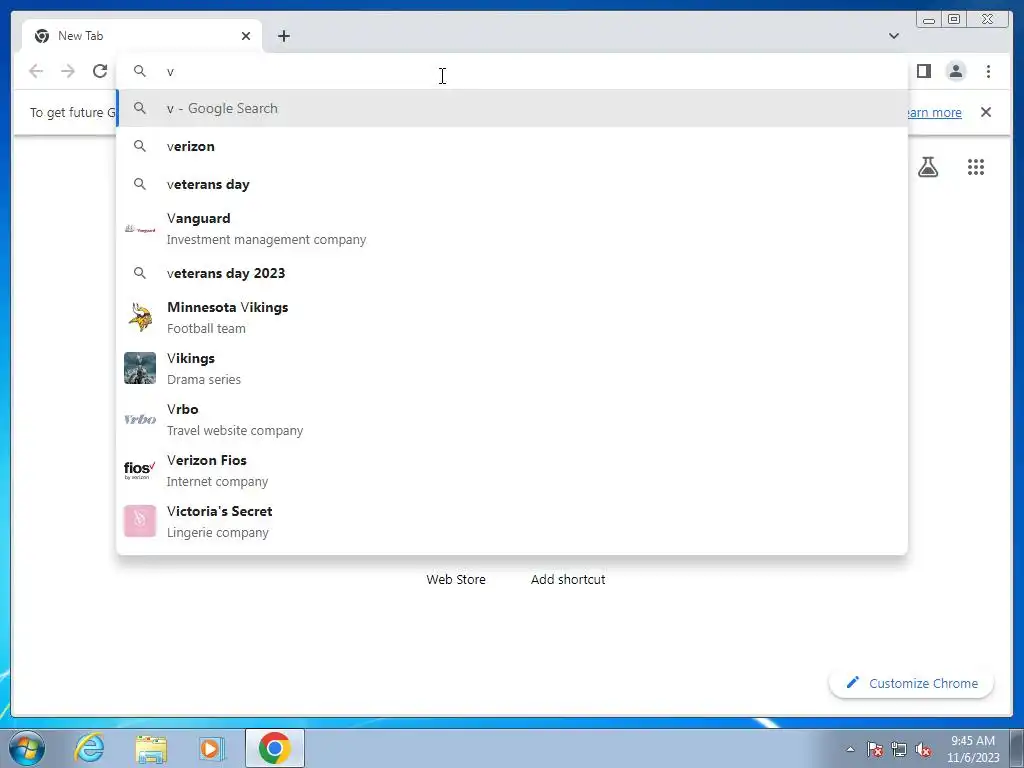This screenshot has height=768, width=1024.
Task: Select the Verizon Fios internet company suggestion
Action: tap(512, 470)
